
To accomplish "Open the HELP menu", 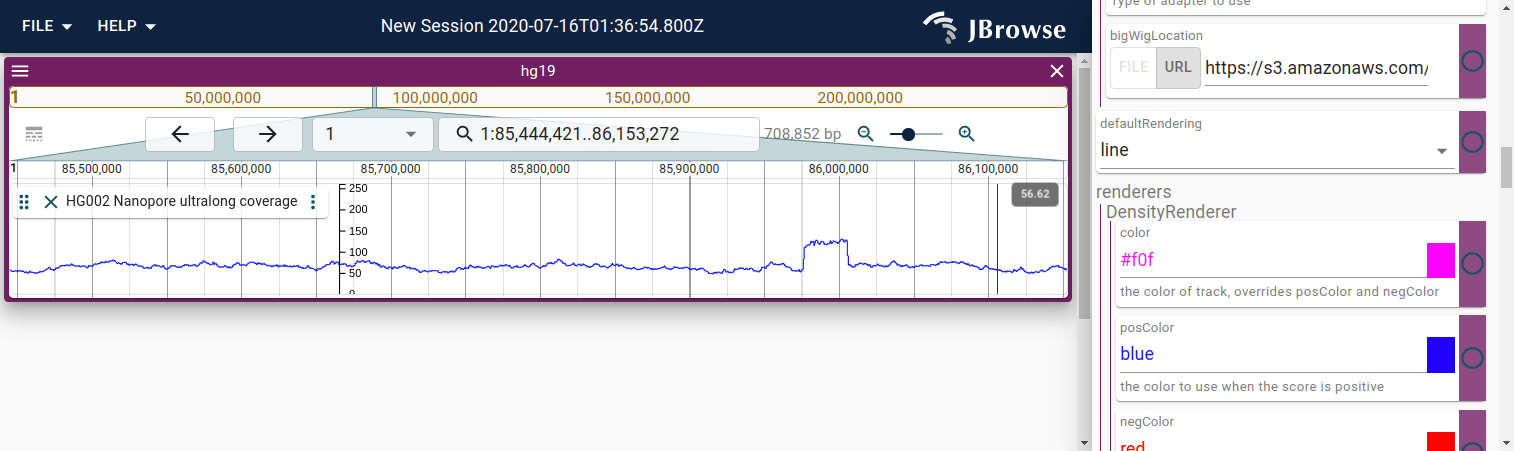I will (x=127, y=26).
